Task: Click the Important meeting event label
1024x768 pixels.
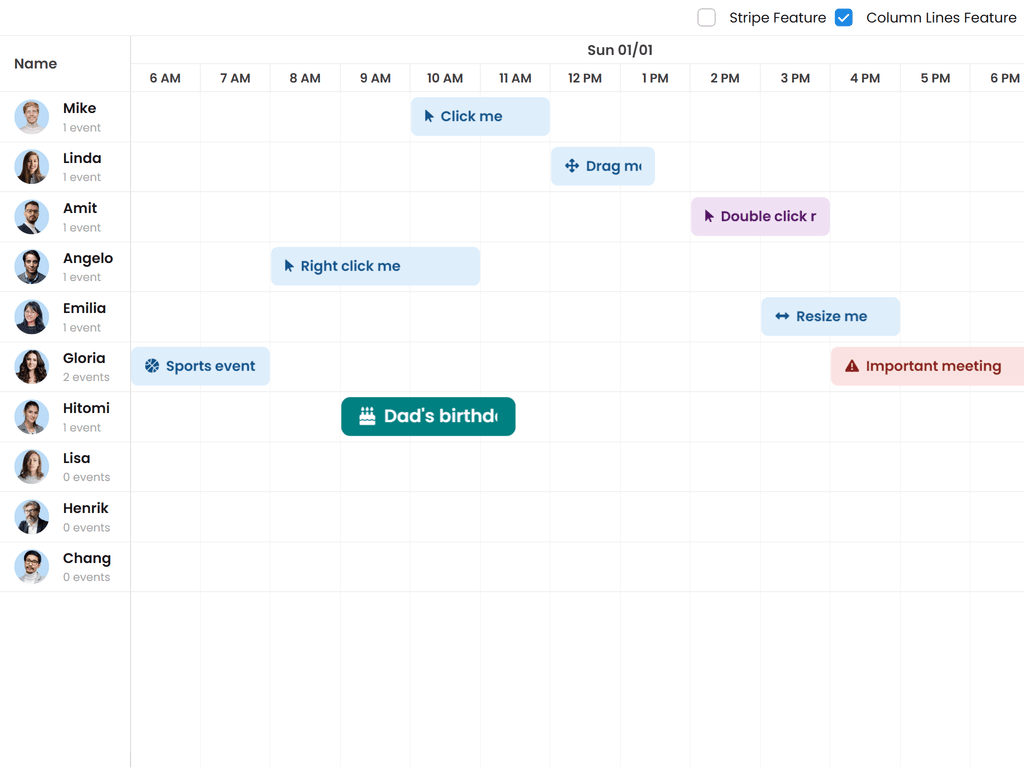Action: click(933, 367)
